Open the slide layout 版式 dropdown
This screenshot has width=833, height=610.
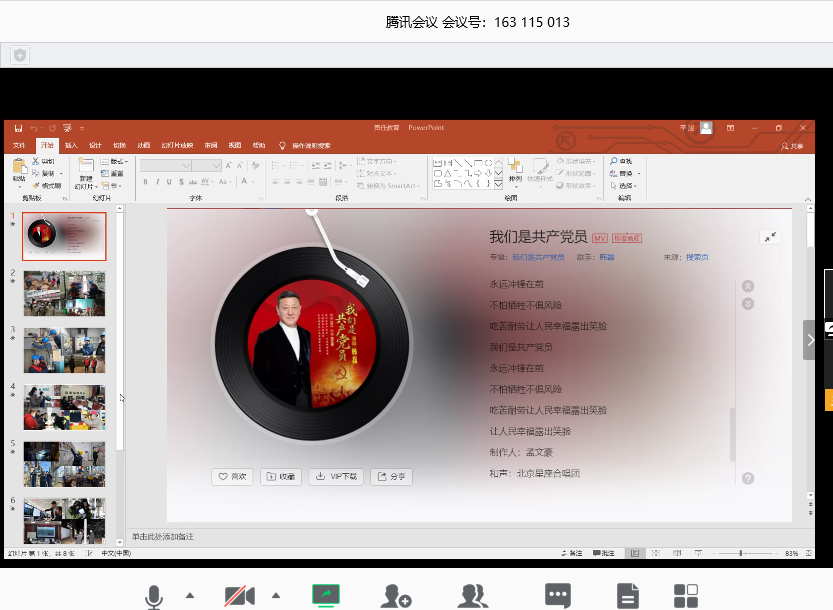click(114, 161)
